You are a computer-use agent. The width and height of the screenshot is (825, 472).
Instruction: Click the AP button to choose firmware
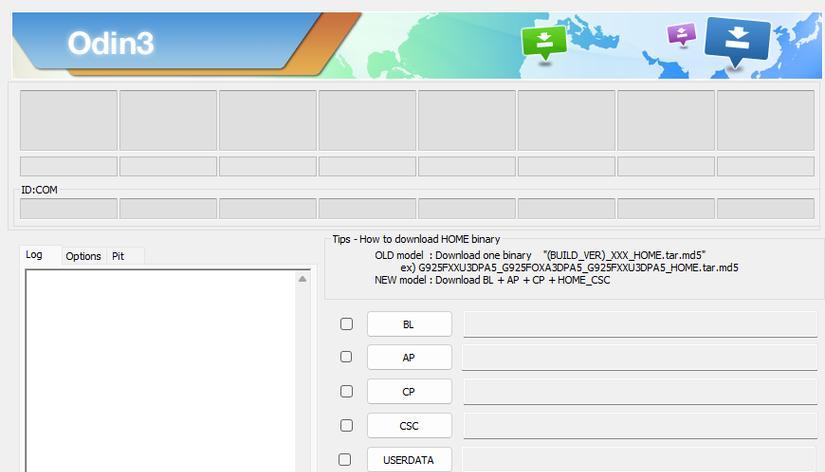click(x=409, y=357)
